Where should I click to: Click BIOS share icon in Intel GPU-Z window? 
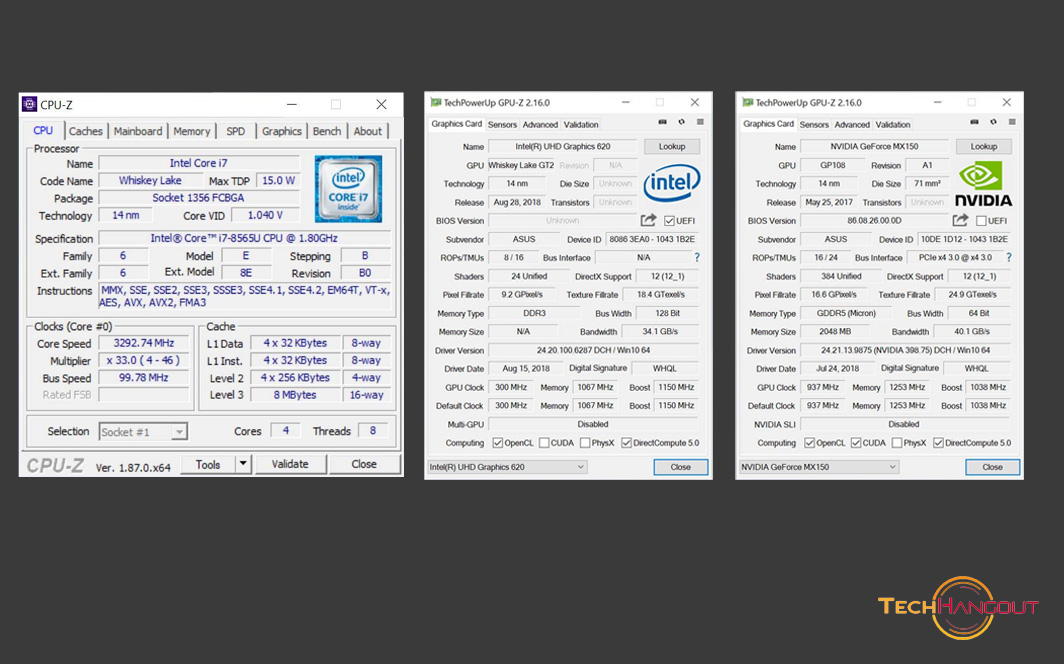point(648,220)
